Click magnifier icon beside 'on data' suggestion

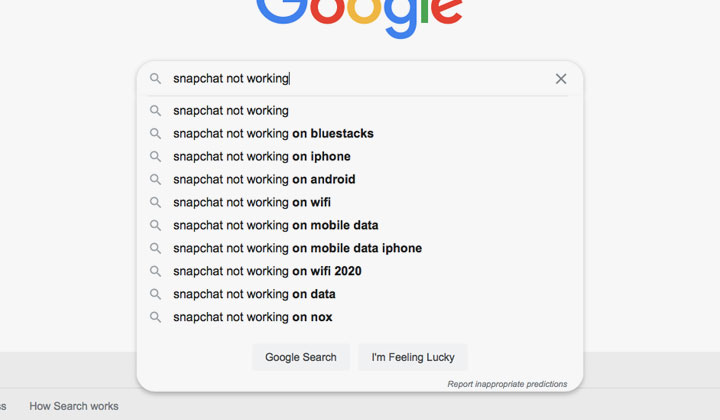tap(156, 294)
